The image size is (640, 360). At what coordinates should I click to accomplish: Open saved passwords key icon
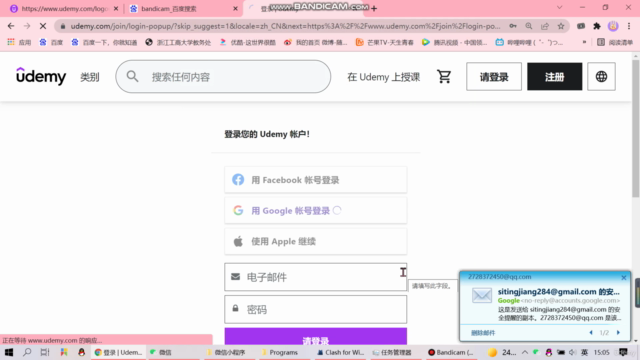click(513, 26)
